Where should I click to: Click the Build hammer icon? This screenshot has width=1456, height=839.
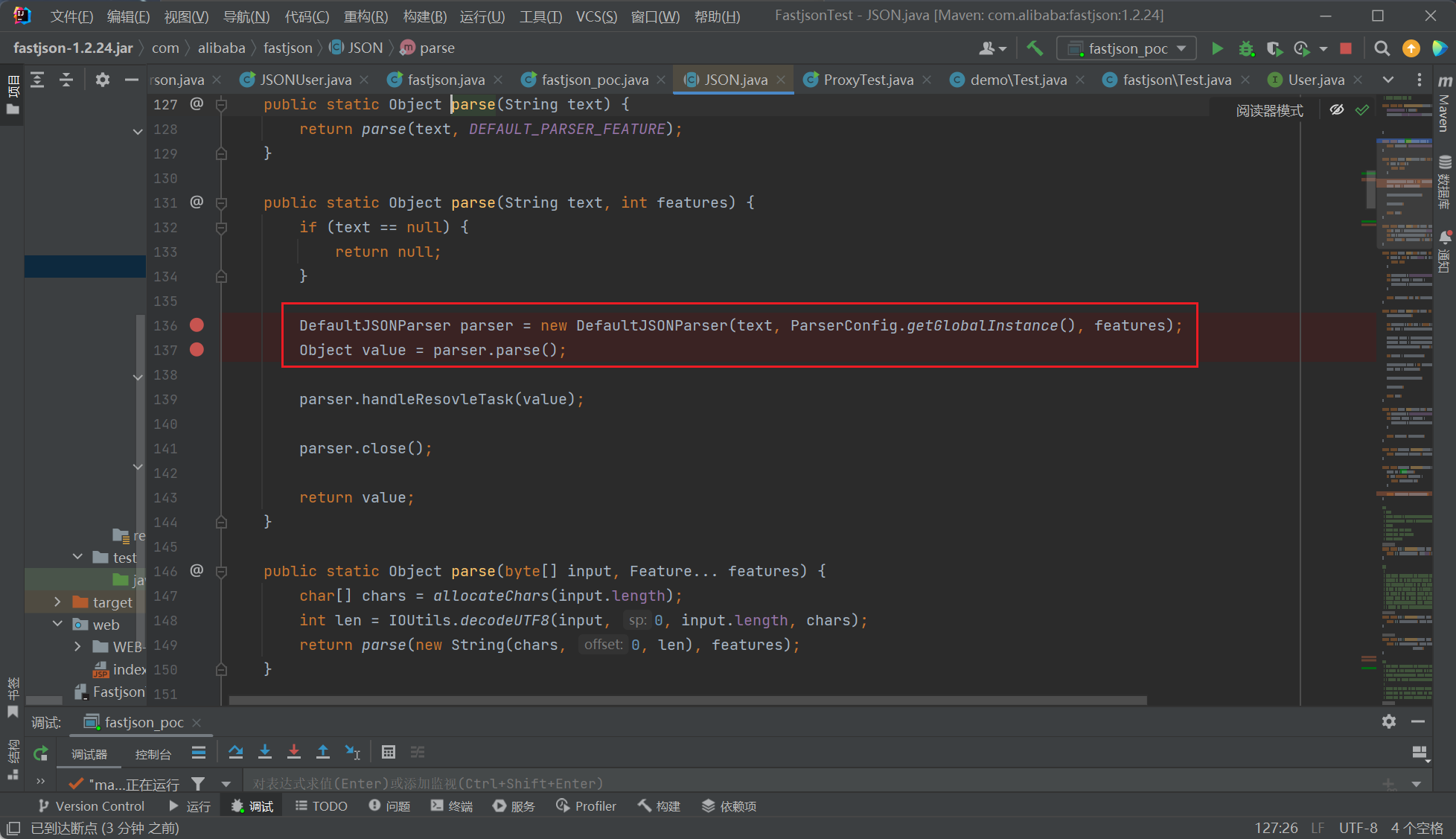tap(1035, 48)
